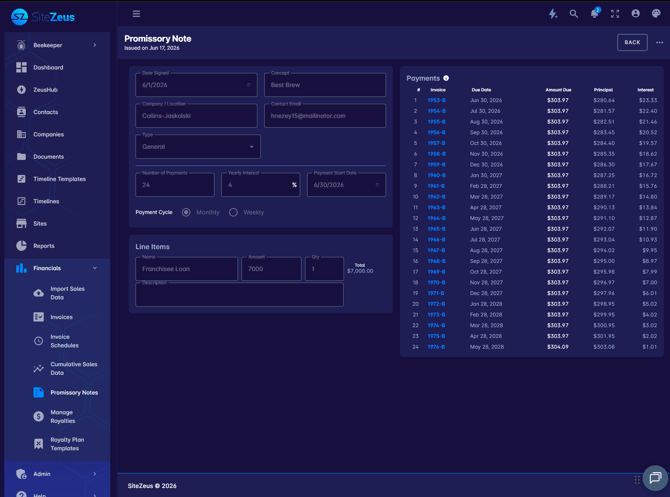Expand the Beekeeper menu chevron
670x497 pixels.
(x=95, y=45)
